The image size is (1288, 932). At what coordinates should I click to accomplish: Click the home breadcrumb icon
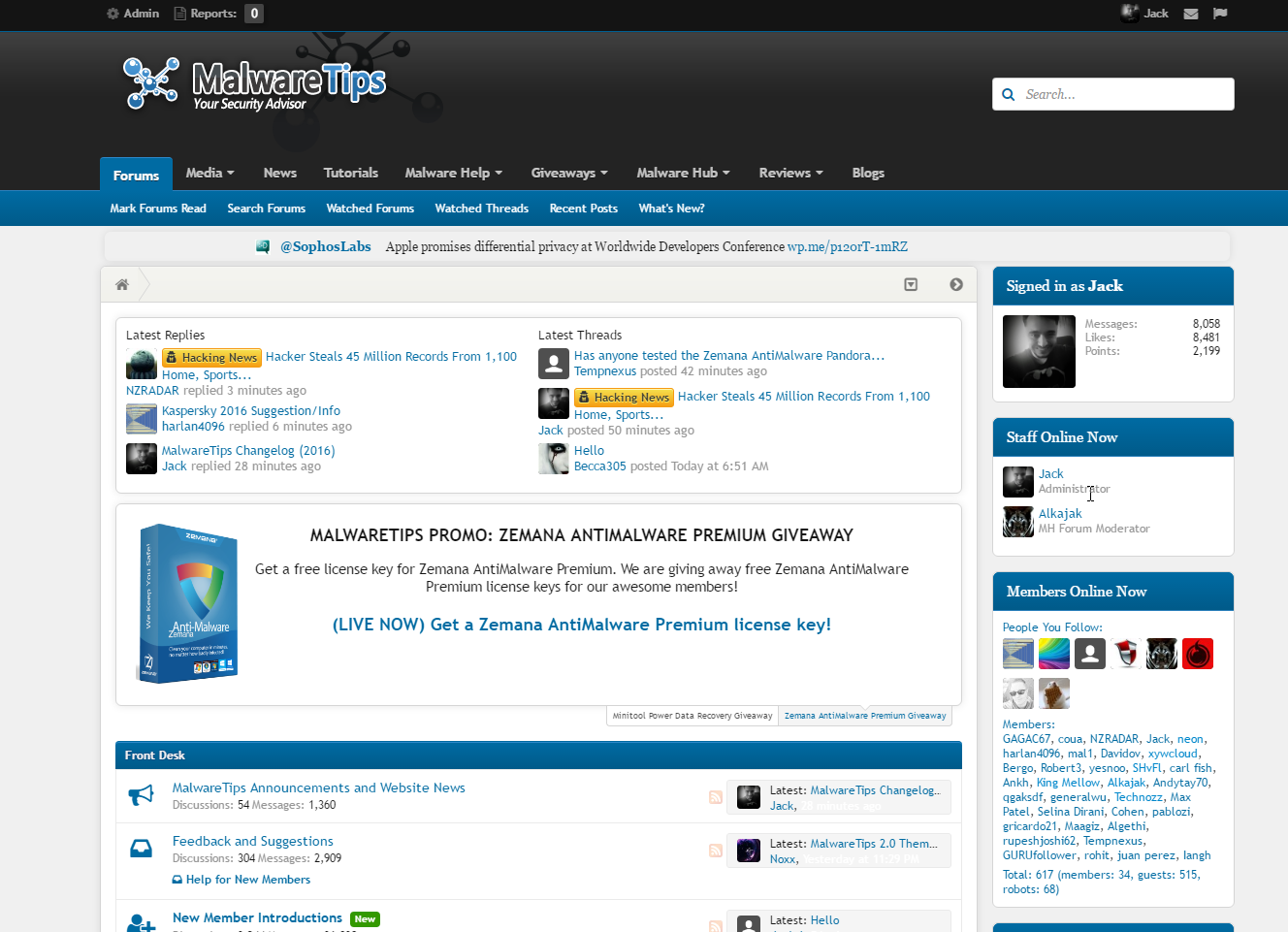122,284
